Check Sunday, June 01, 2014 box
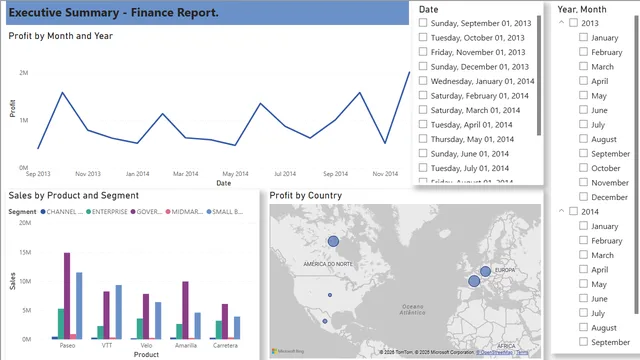 (423, 153)
